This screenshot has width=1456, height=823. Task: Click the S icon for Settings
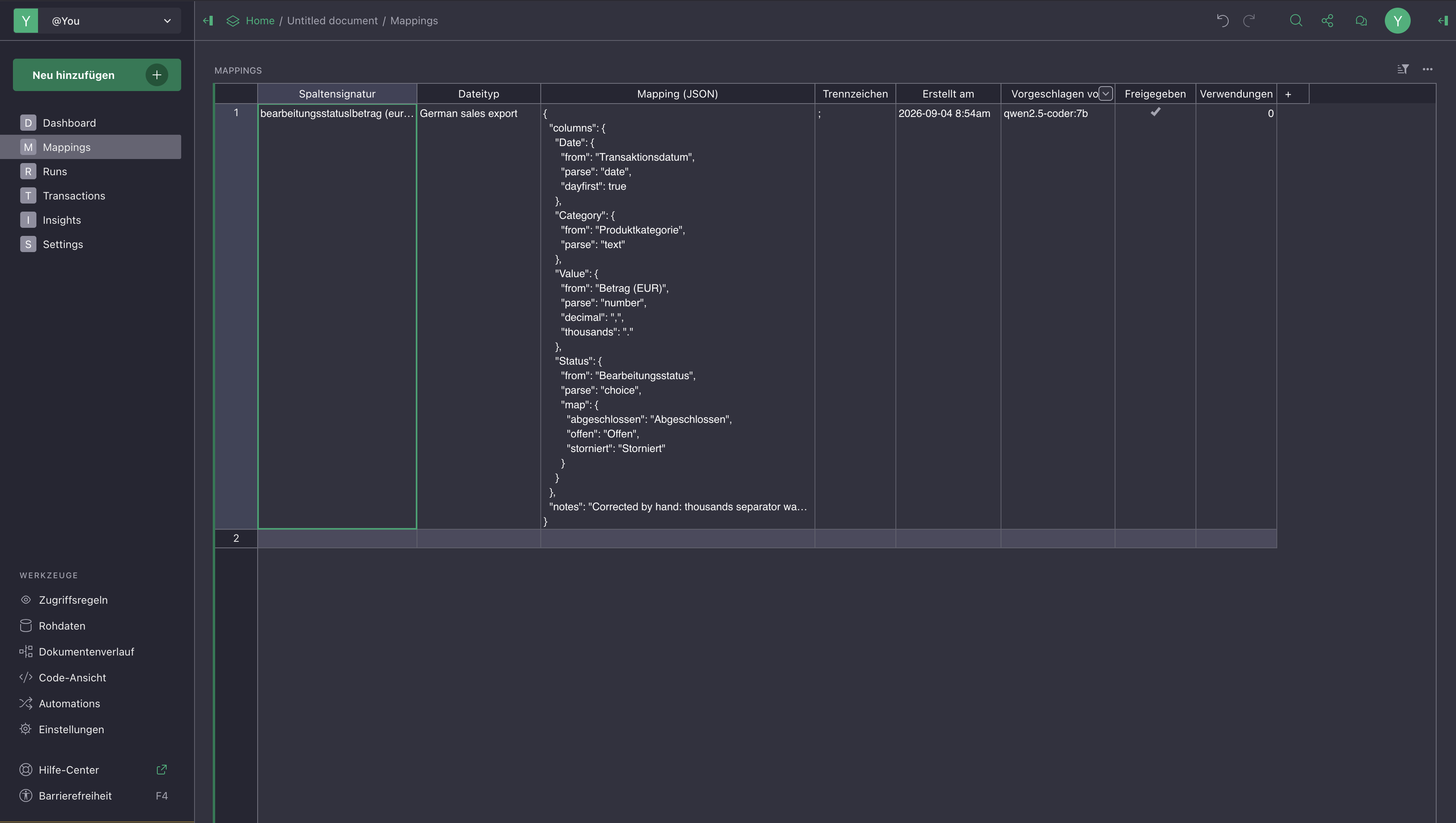point(28,244)
